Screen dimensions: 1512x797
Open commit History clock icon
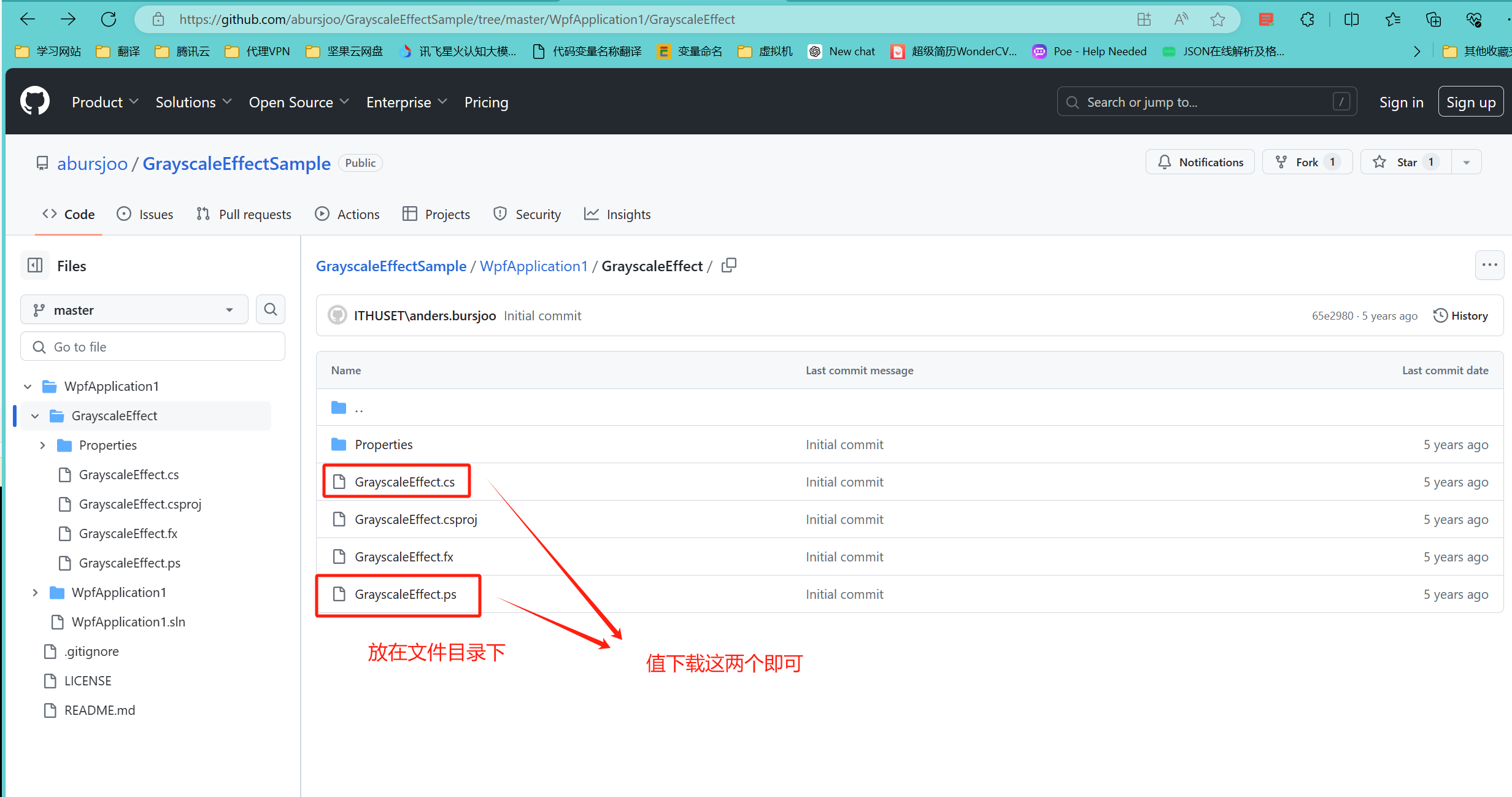pos(1440,315)
